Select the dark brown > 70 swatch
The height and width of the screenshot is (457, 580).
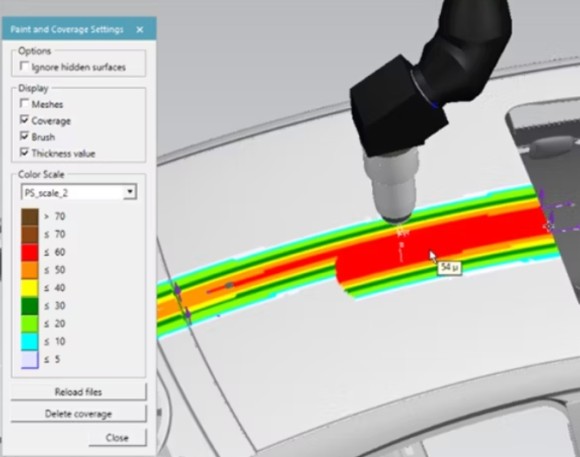coord(30,217)
